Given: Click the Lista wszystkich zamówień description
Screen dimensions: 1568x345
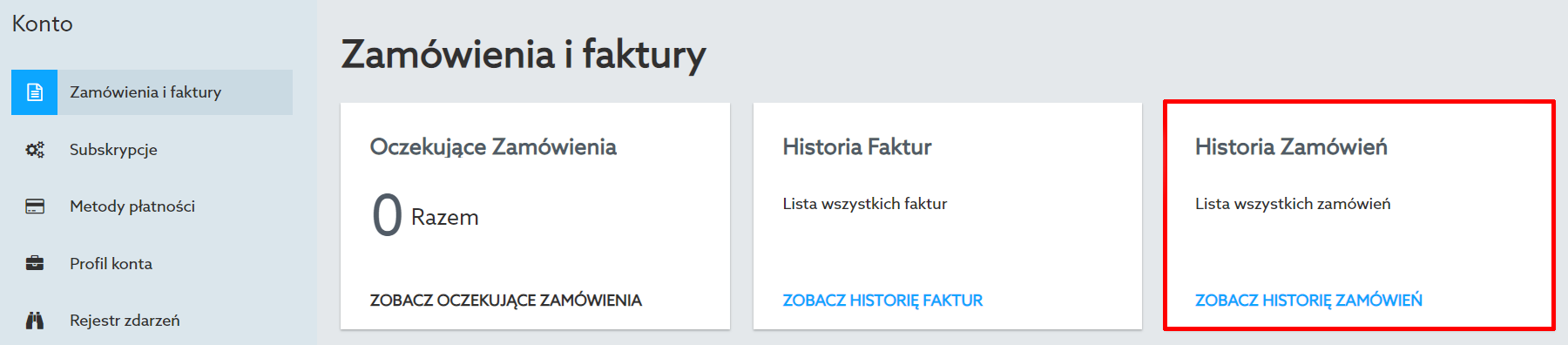Looking at the screenshot, I should [x=1293, y=204].
